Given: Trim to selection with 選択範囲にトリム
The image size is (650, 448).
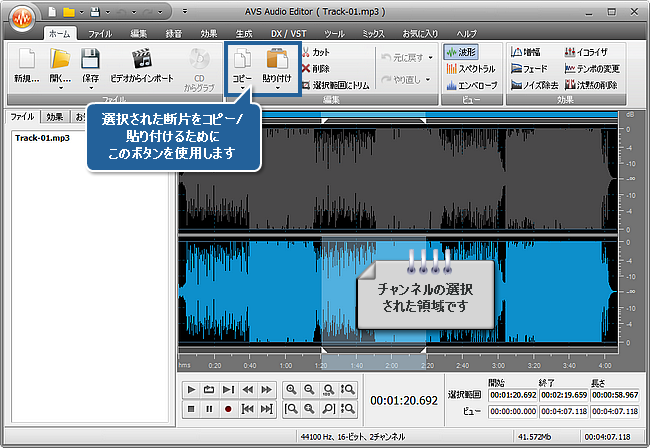Looking at the screenshot, I should (x=336, y=85).
